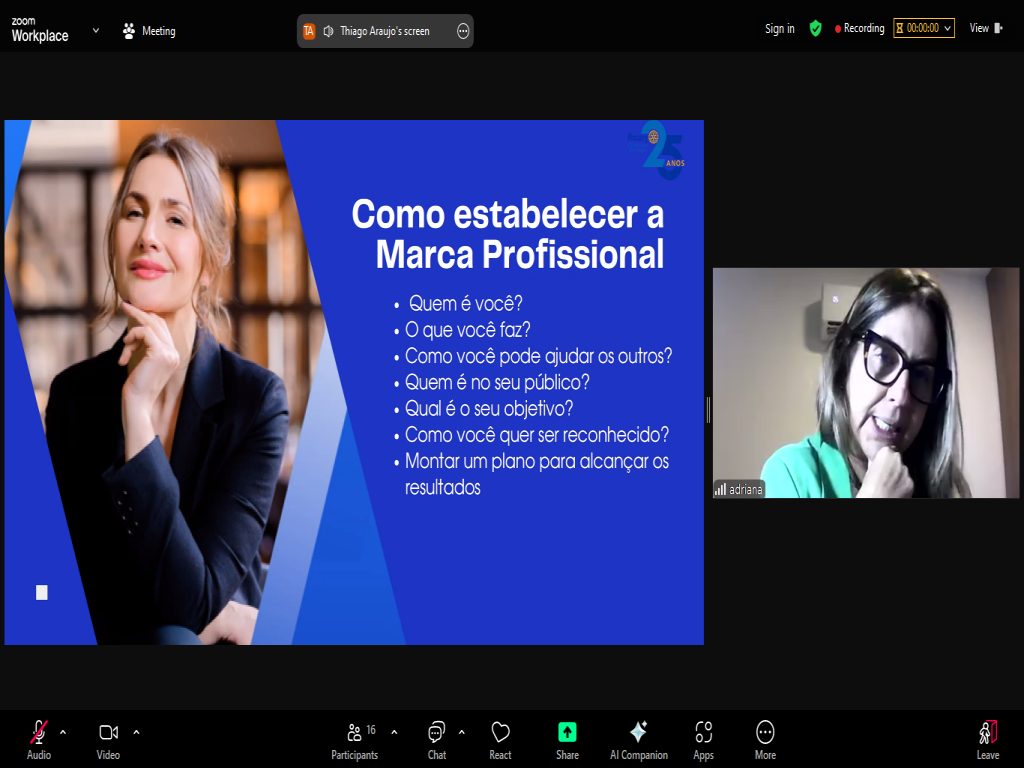Click the green security shield icon

815,29
